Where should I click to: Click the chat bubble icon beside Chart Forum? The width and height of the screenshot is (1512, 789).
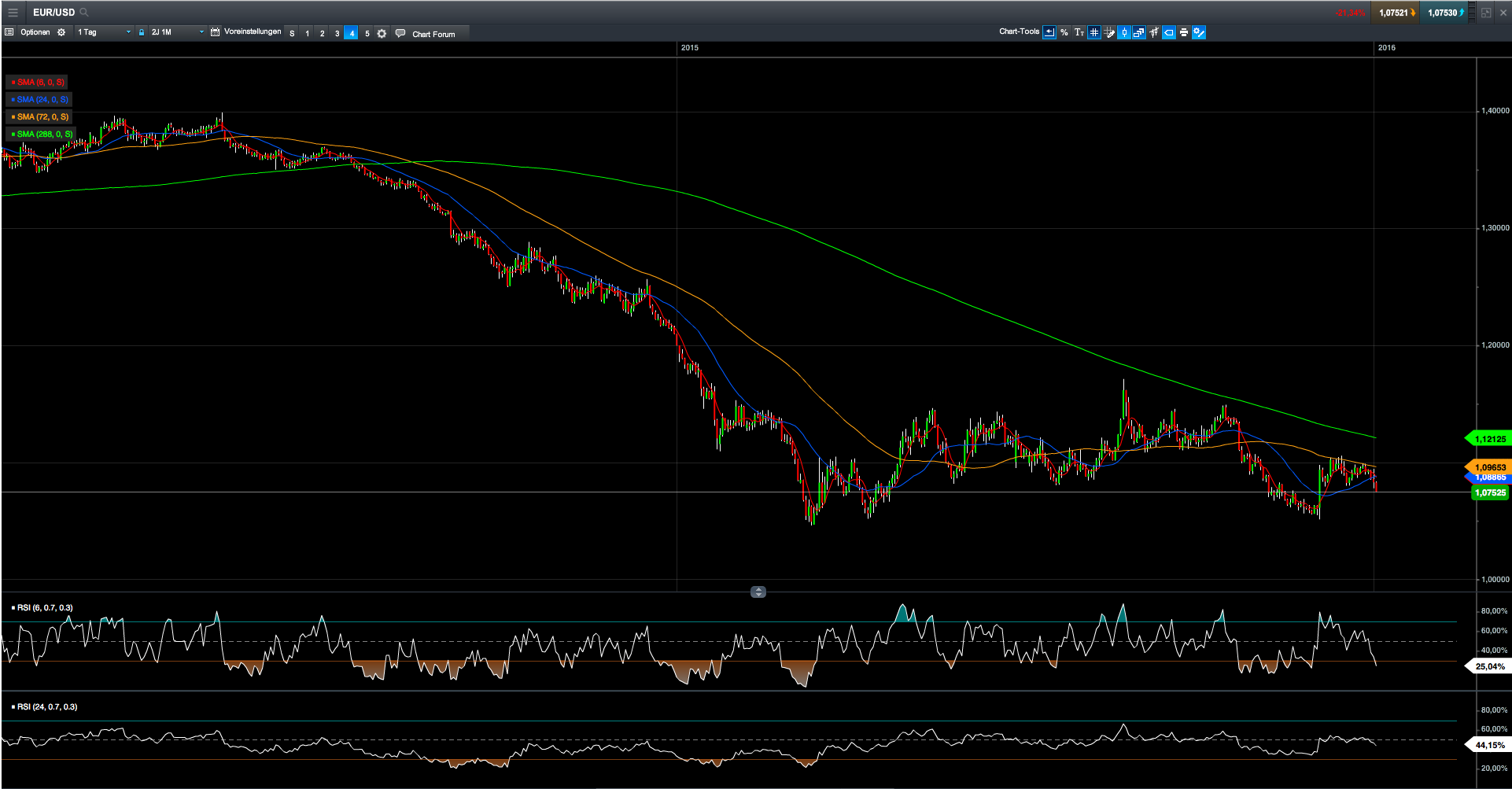click(401, 33)
